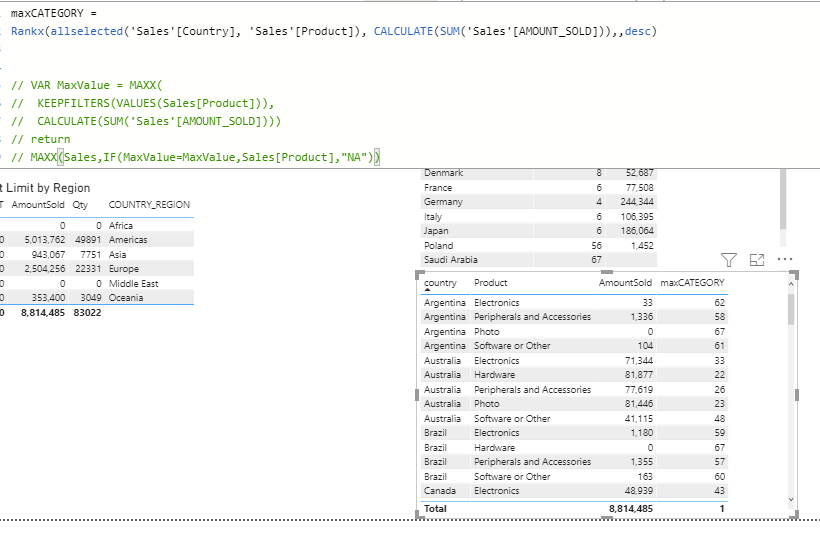Click the scroll-up arrow of table scrollbar
Screen dimensions: 820x541
point(791,284)
